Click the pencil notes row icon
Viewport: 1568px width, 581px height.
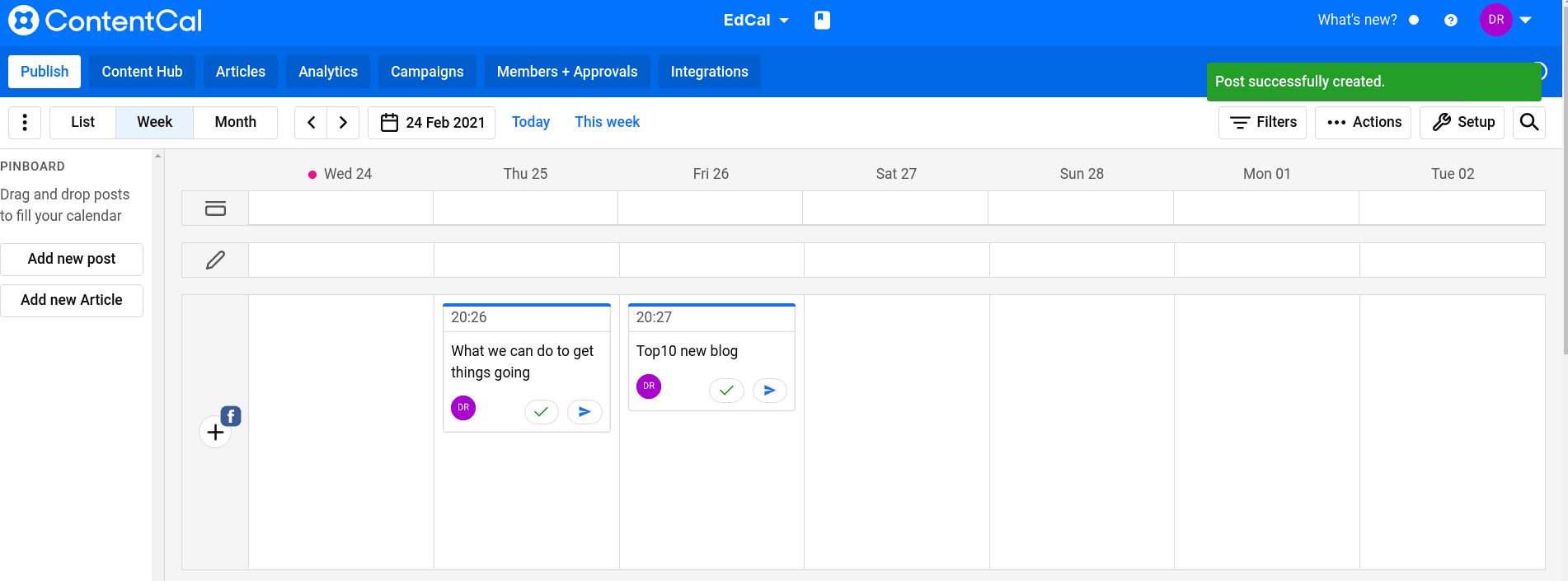[x=215, y=260]
